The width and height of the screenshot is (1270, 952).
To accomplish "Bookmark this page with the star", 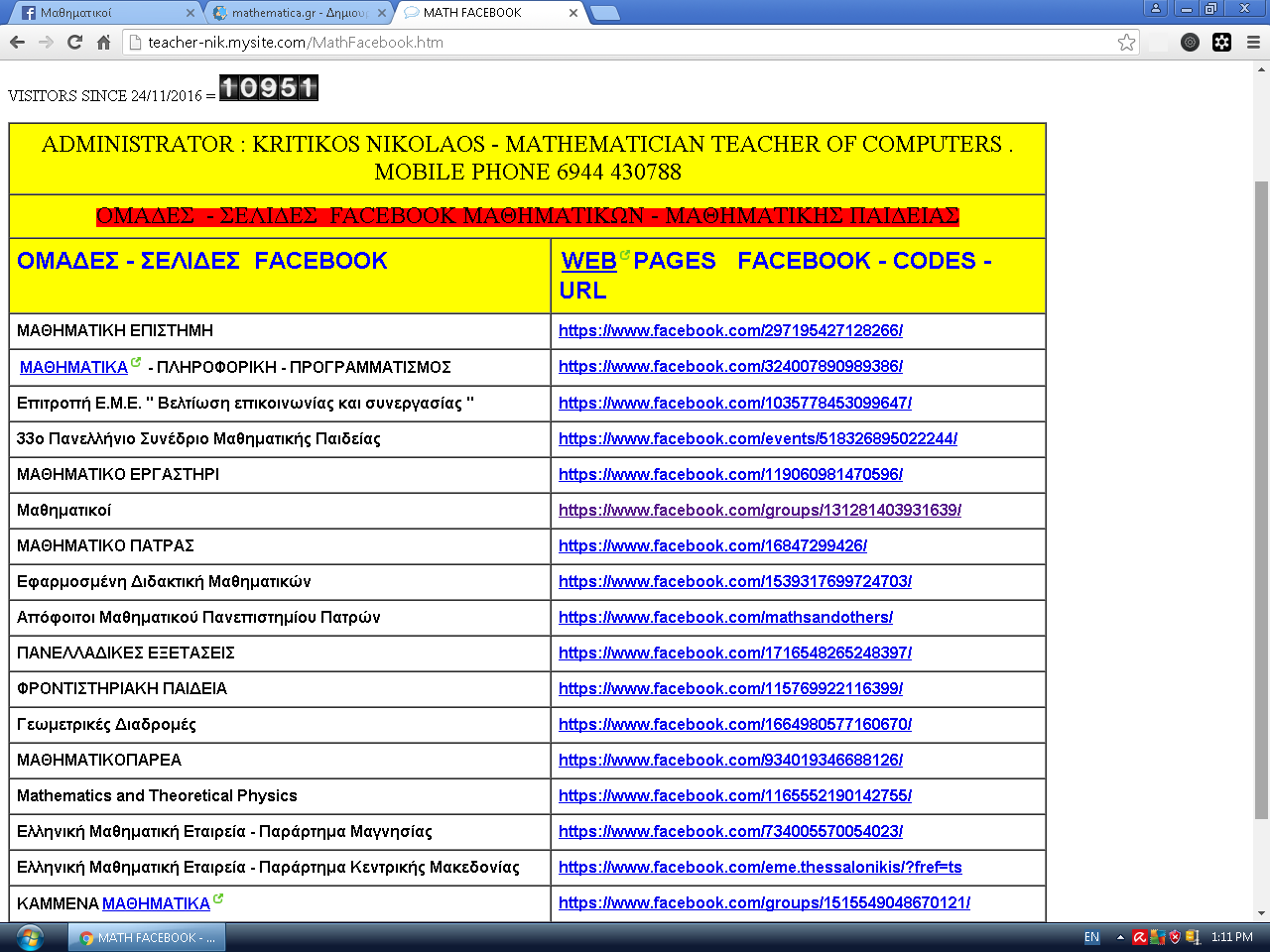I will click(1126, 43).
